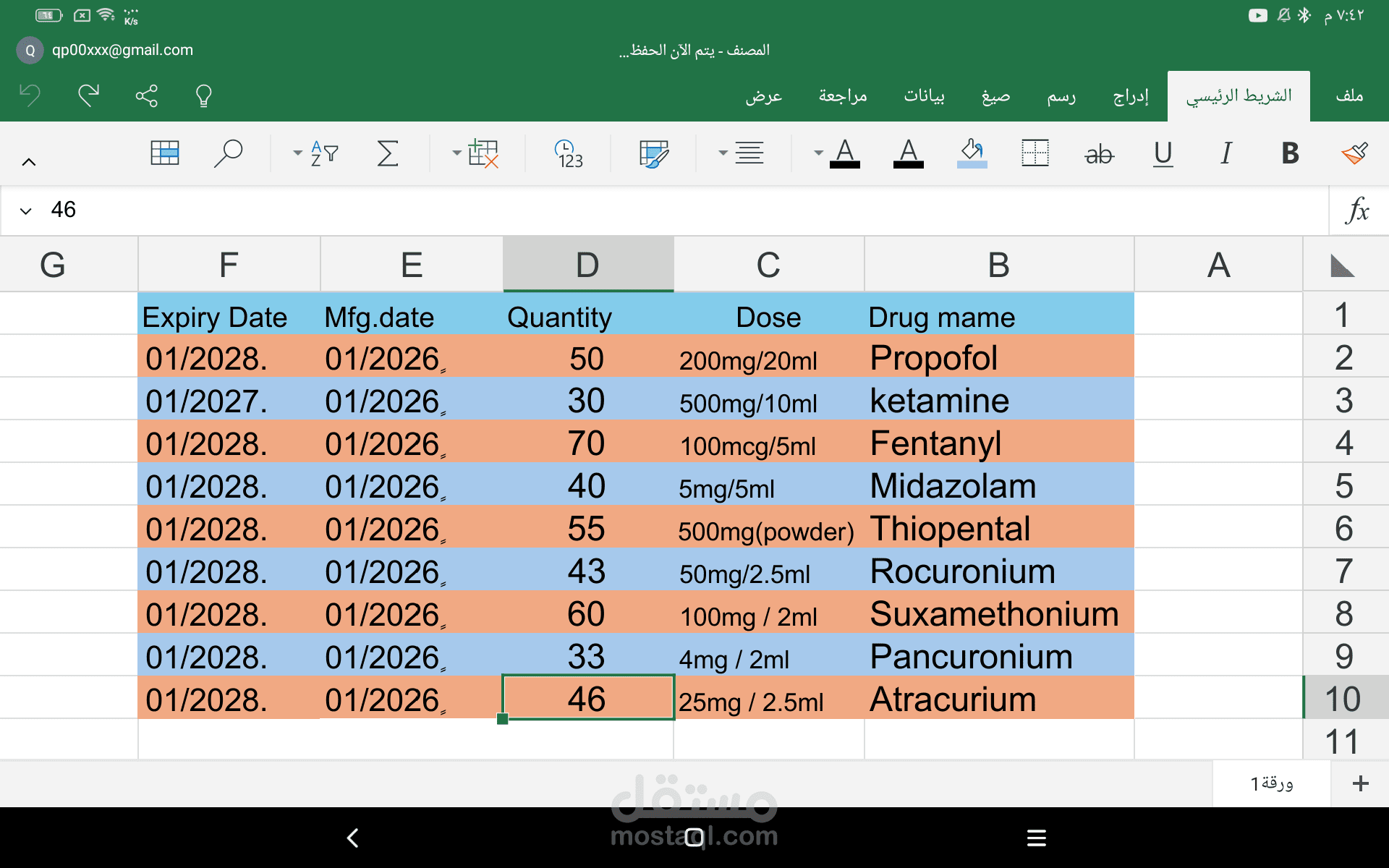Click the Format Painter brush icon
This screenshot has height=868, width=1389.
coord(1355,153)
